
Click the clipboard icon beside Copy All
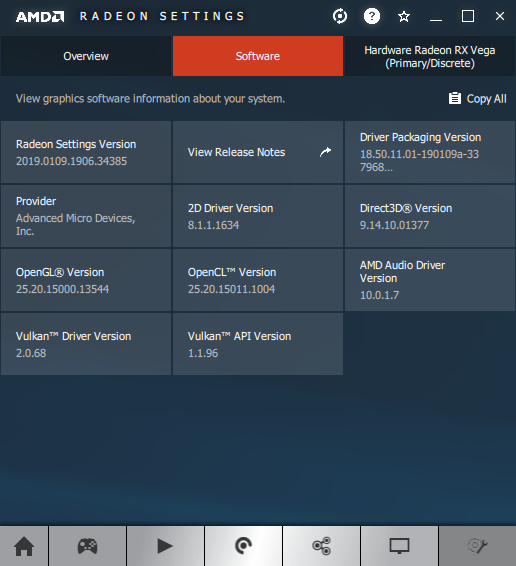coord(455,98)
